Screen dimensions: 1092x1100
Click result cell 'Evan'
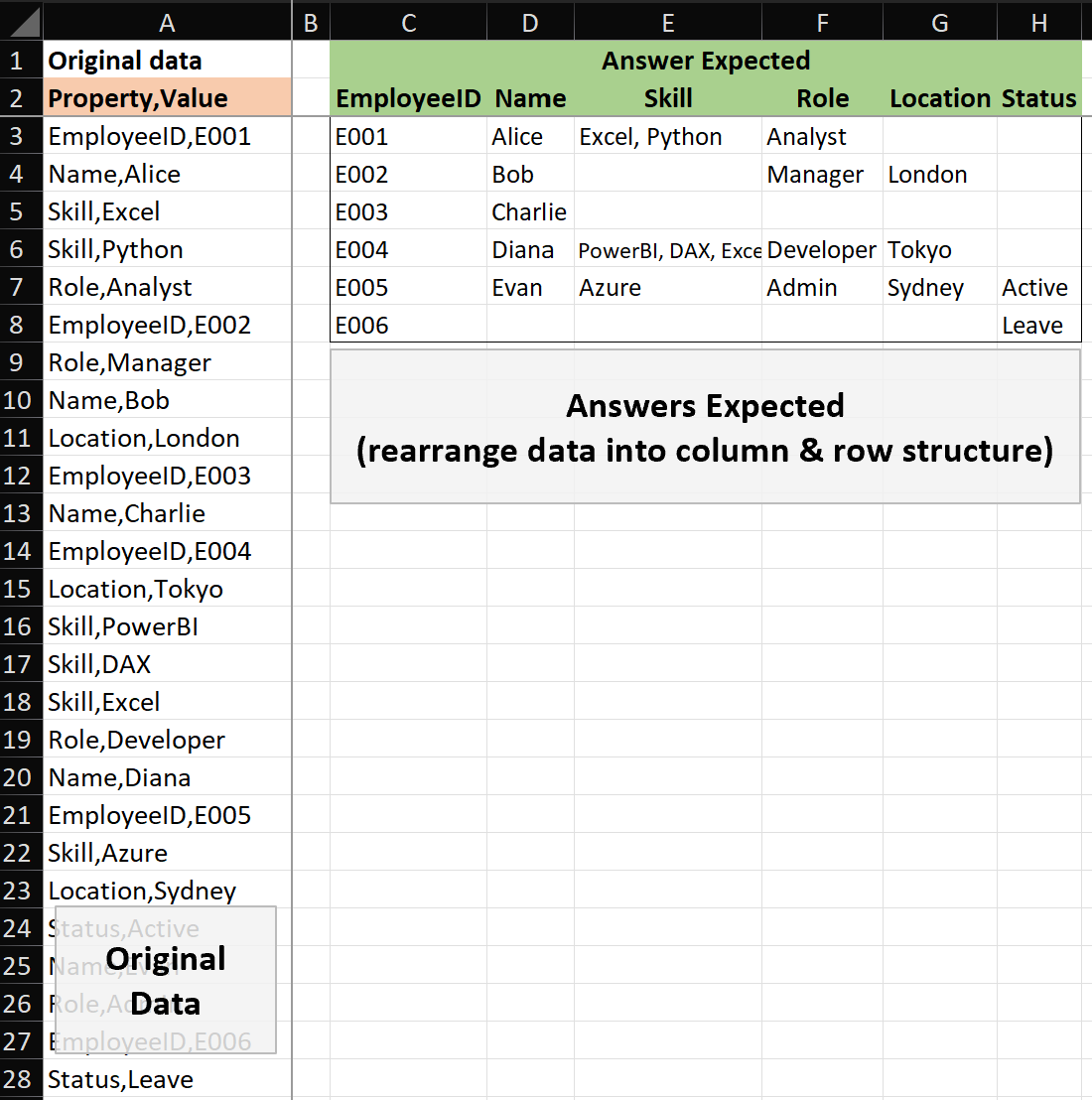coord(530,286)
